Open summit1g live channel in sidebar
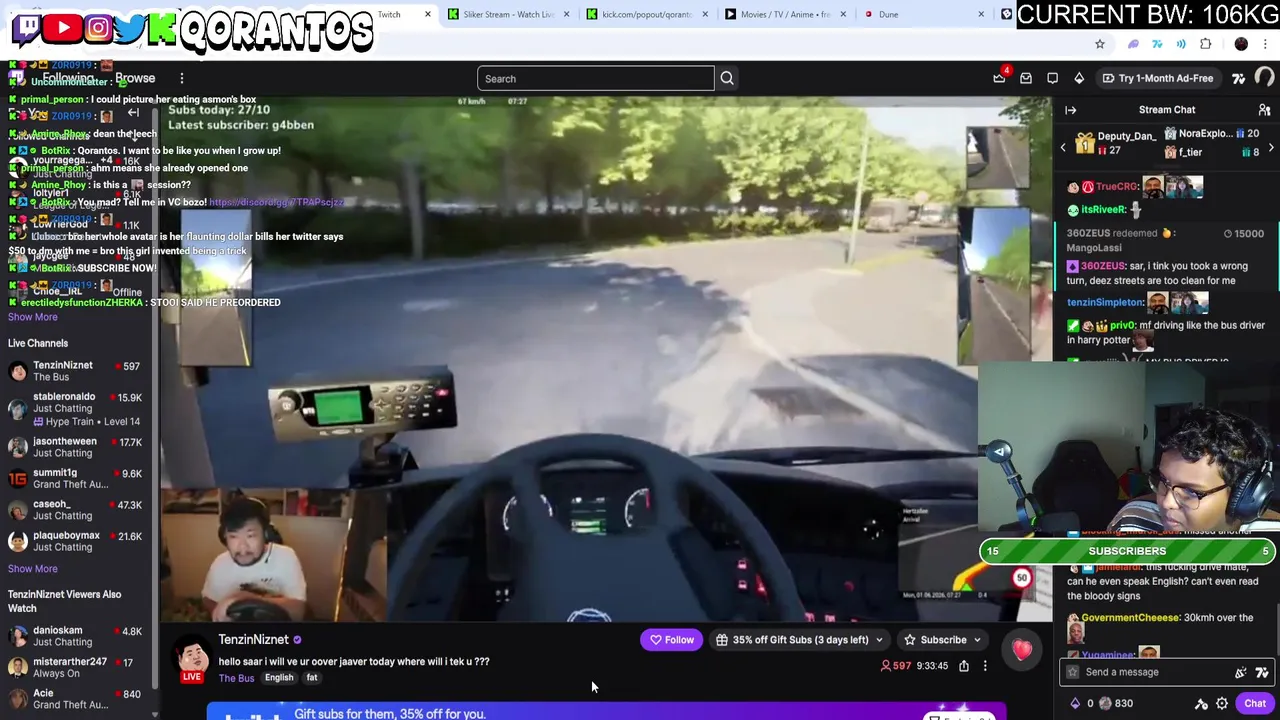This screenshot has width=1280, height=720. pyautogui.click(x=76, y=479)
